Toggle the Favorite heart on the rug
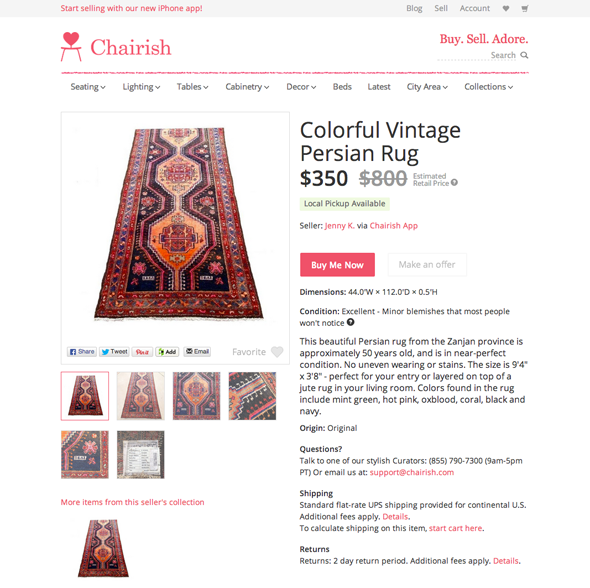The image size is (590, 588). (x=277, y=352)
